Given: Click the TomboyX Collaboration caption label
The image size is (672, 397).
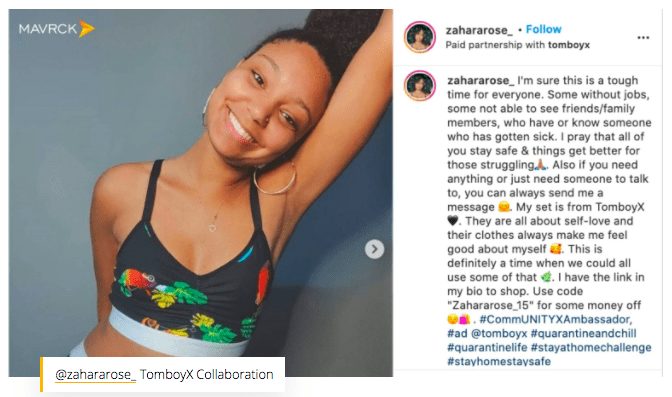Looking at the screenshot, I should tap(207, 375).
